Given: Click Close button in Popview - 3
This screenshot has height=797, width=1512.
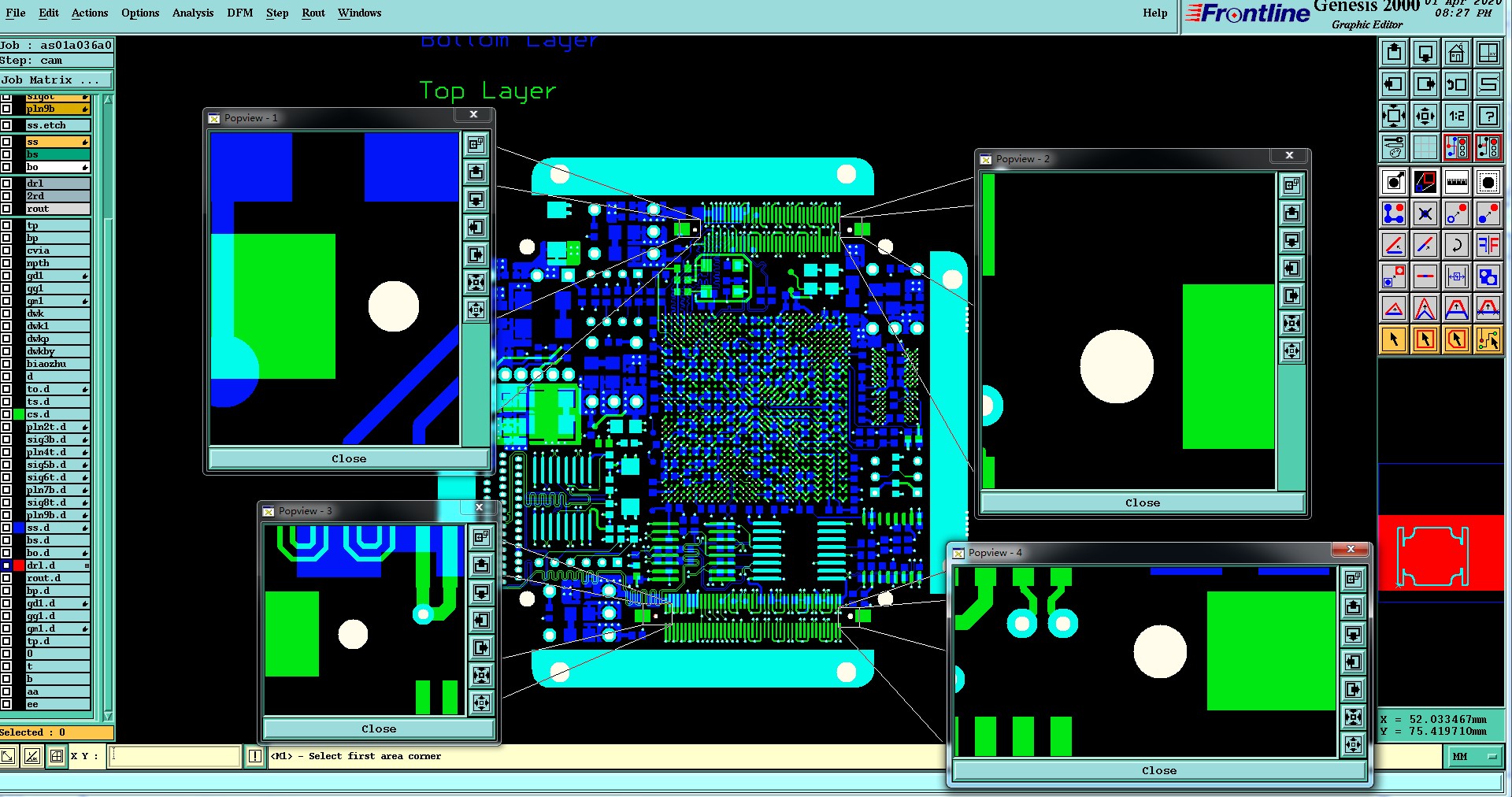Looking at the screenshot, I should tap(379, 728).
